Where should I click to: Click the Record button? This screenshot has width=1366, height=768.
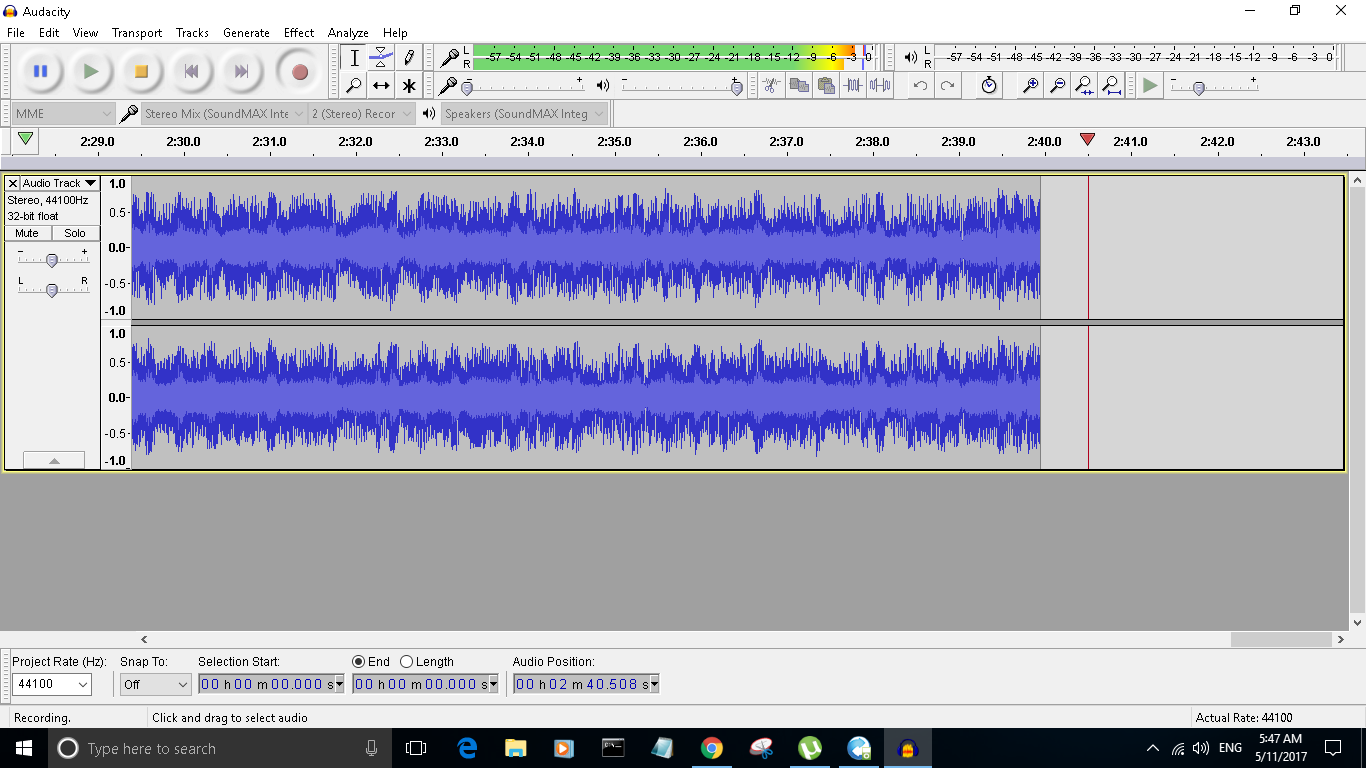(299, 71)
